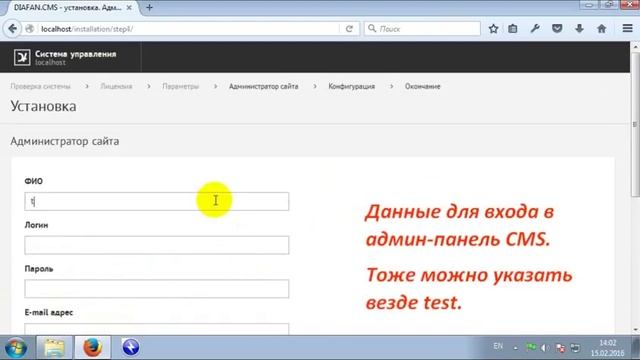The width and height of the screenshot is (640, 360).
Task: Go back with the browser back arrow
Action: pyautogui.click(x=12, y=29)
